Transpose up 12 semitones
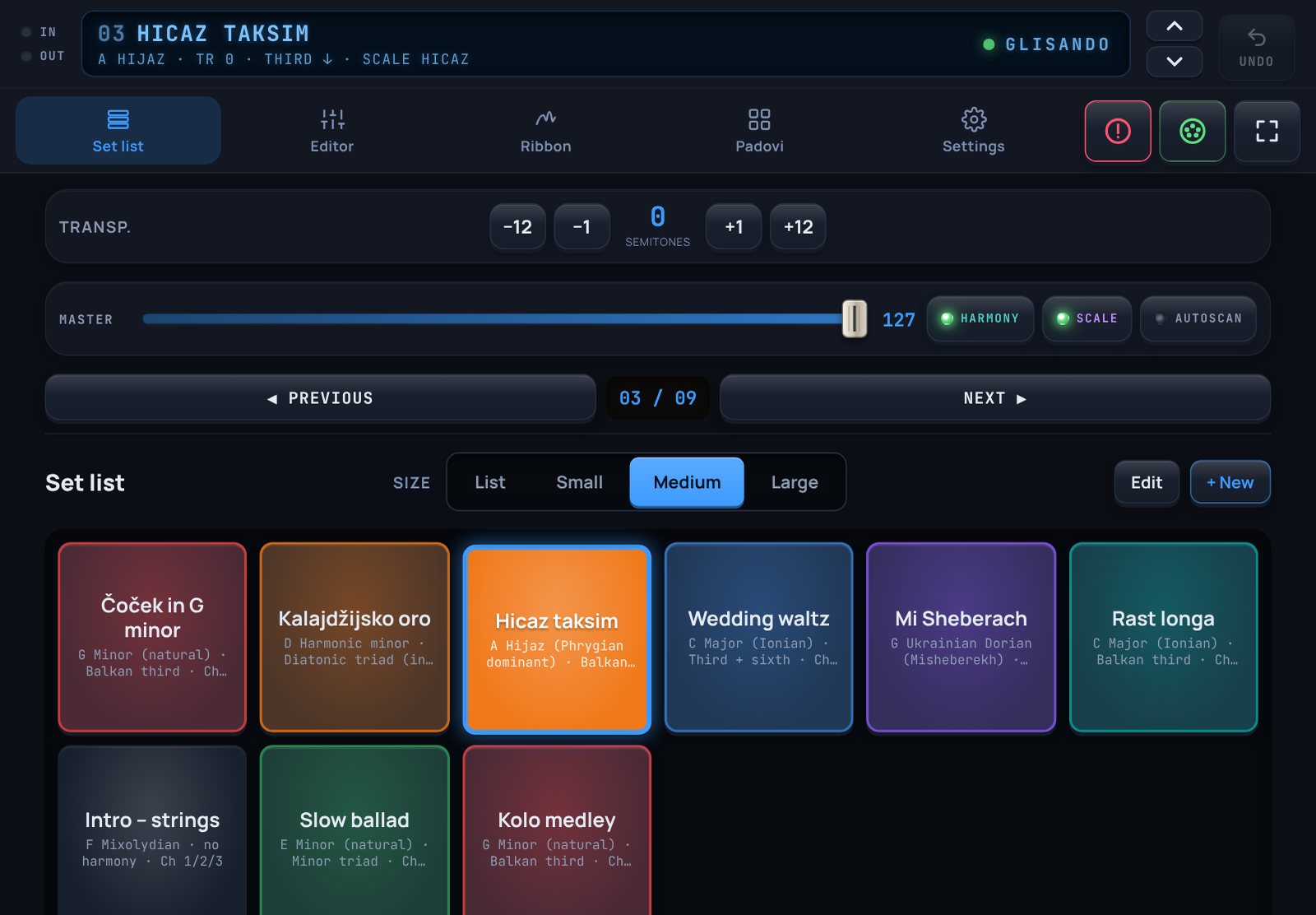Viewport: 1316px width, 915px height. (798, 227)
